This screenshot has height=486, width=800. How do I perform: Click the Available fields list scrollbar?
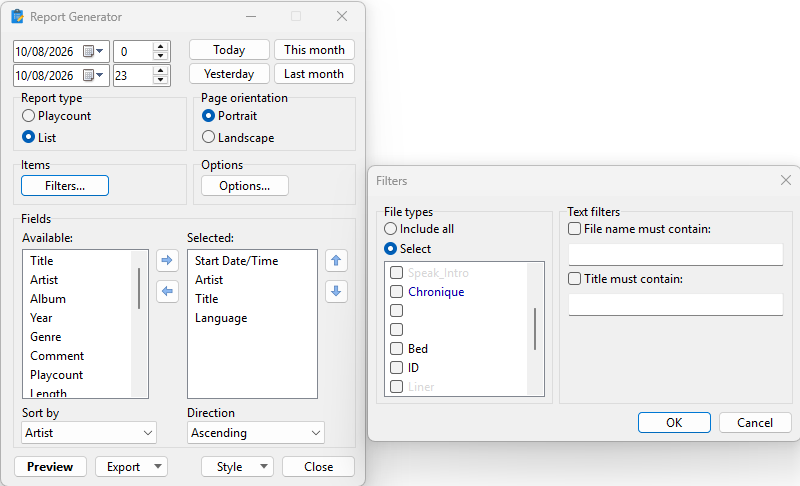pos(139,288)
